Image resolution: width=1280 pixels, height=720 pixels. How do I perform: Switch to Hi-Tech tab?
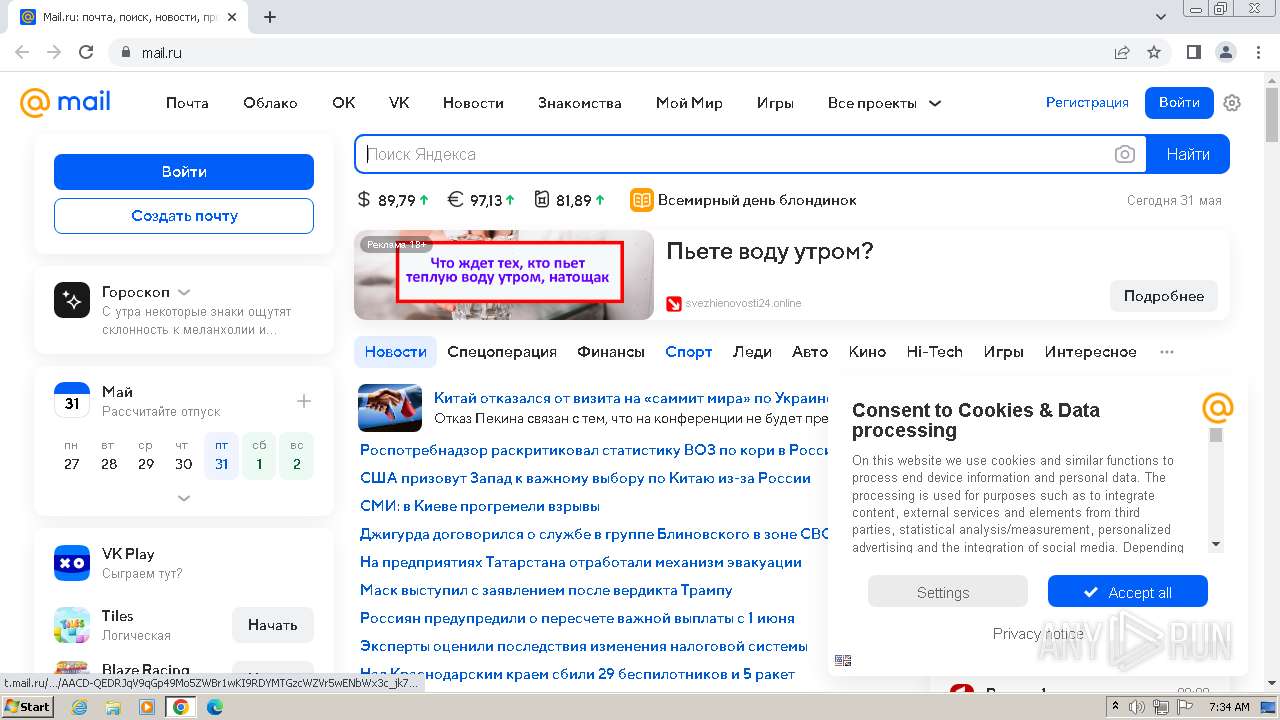click(935, 352)
